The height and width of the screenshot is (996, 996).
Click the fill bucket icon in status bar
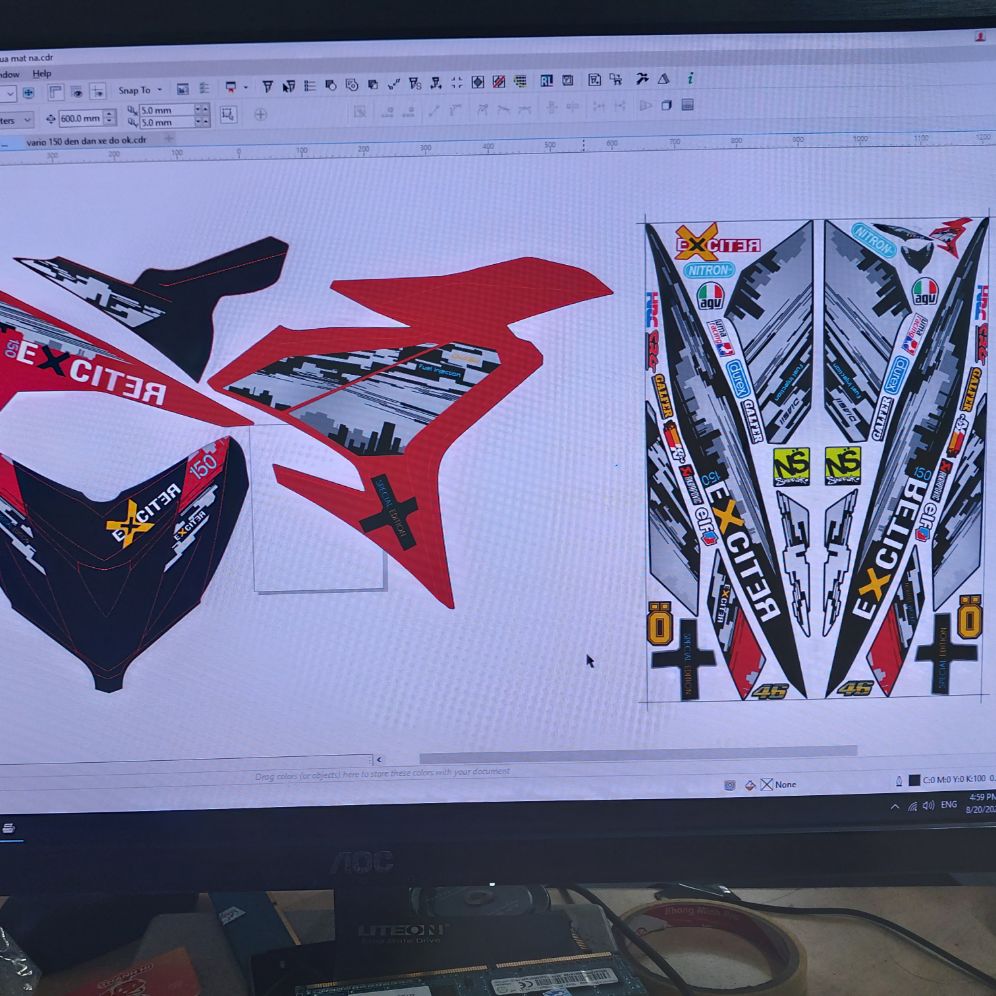coord(749,785)
